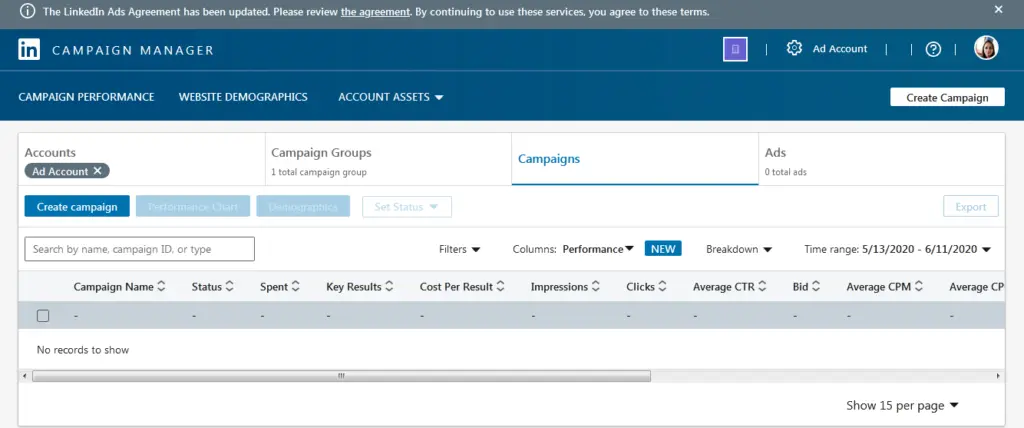Check the campaign row checkbox
1024x428 pixels.
click(x=43, y=316)
